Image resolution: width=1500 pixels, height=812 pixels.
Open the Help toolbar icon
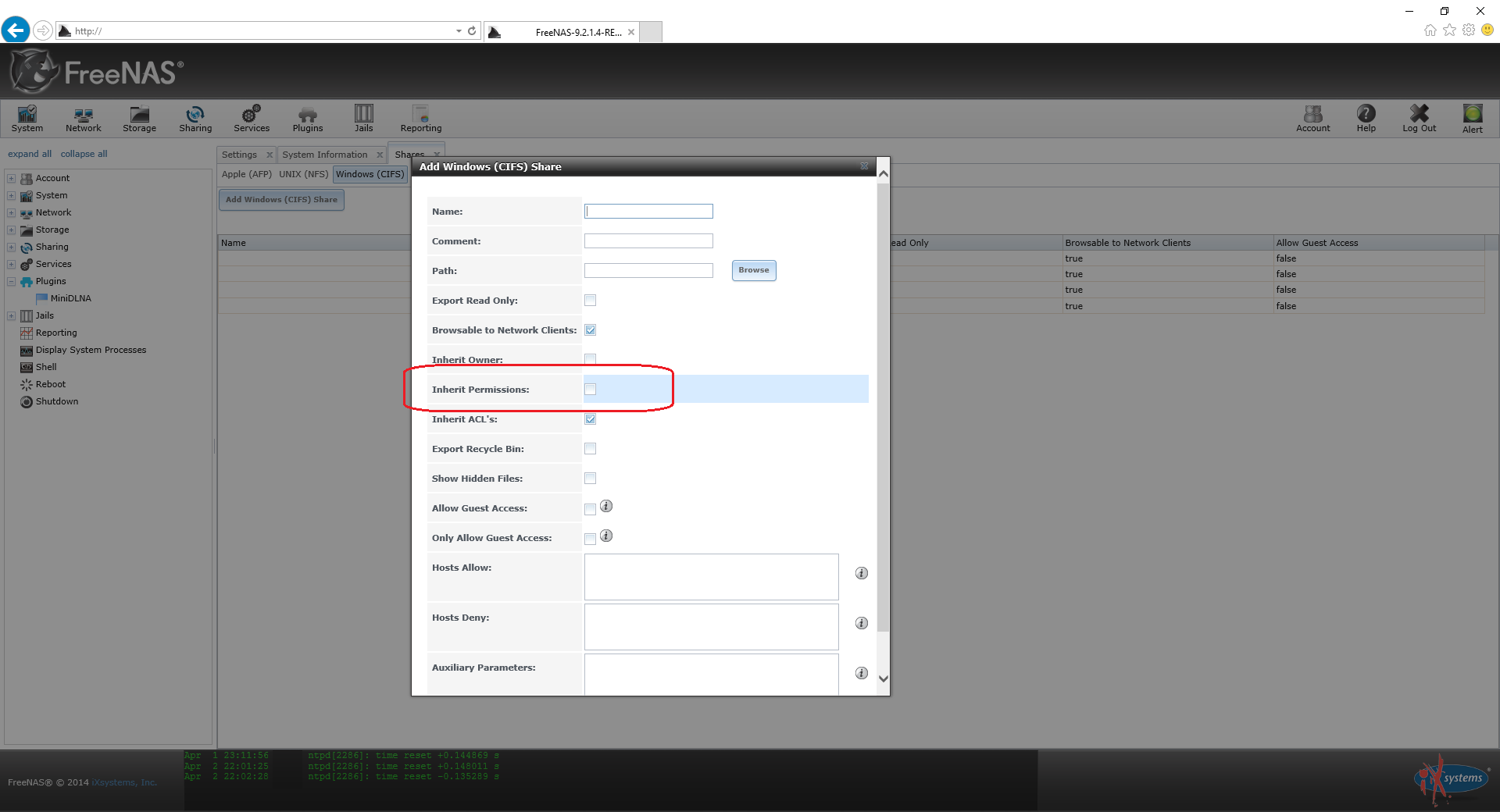pyautogui.click(x=1366, y=119)
